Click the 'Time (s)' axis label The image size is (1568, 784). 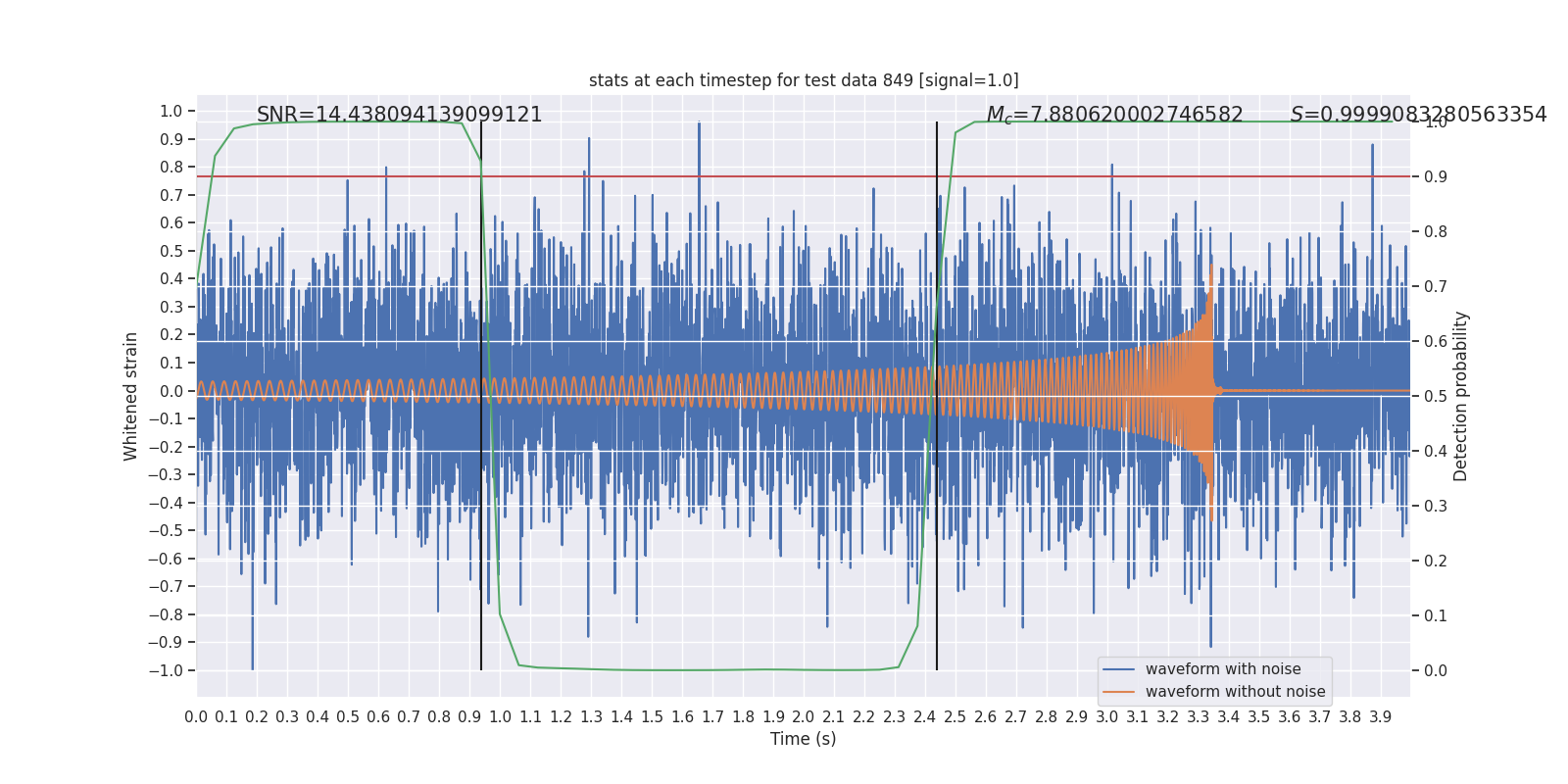click(x=804, y=739)
